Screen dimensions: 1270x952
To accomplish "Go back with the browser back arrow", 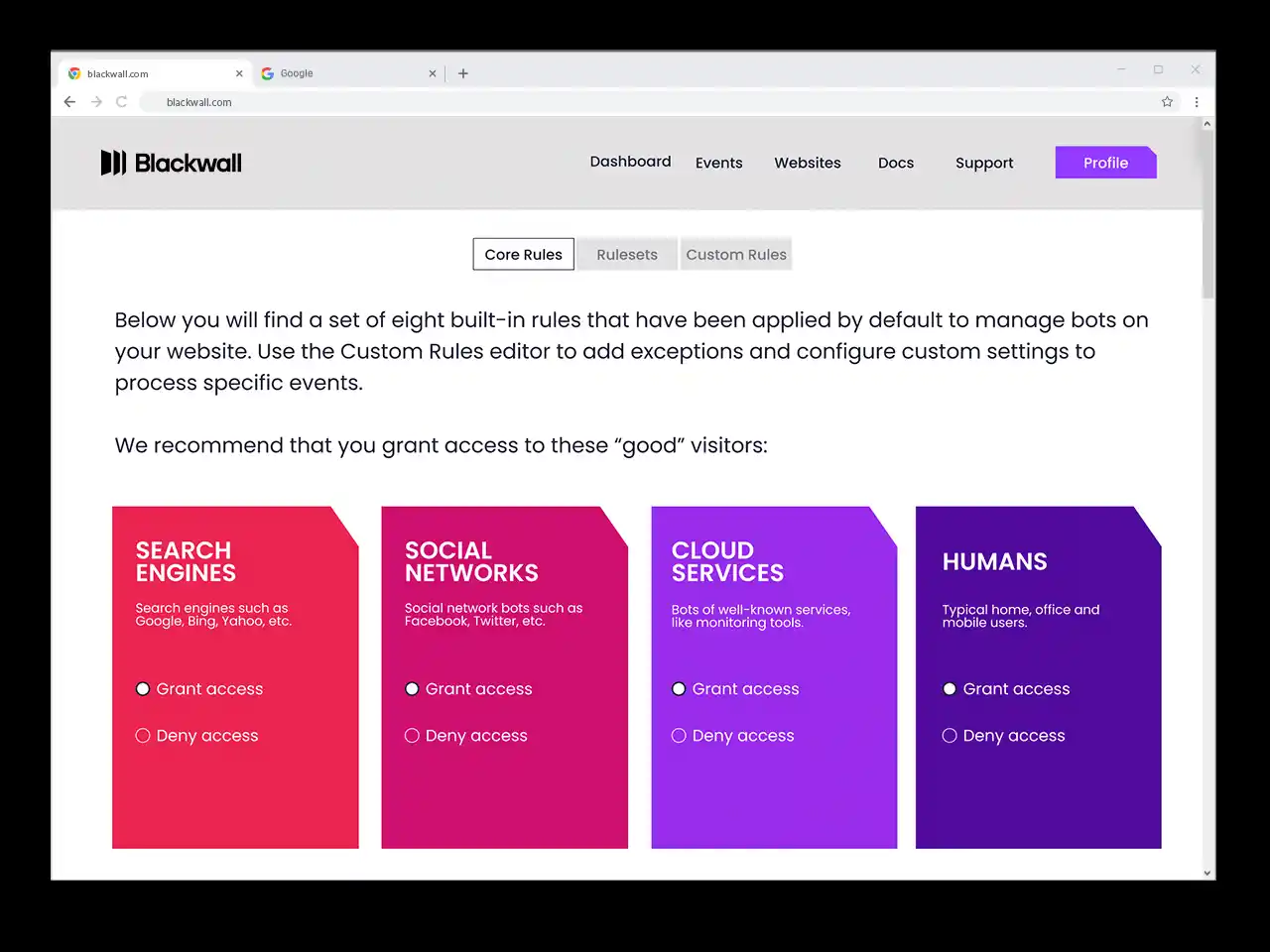I will [x=69, y=102].
